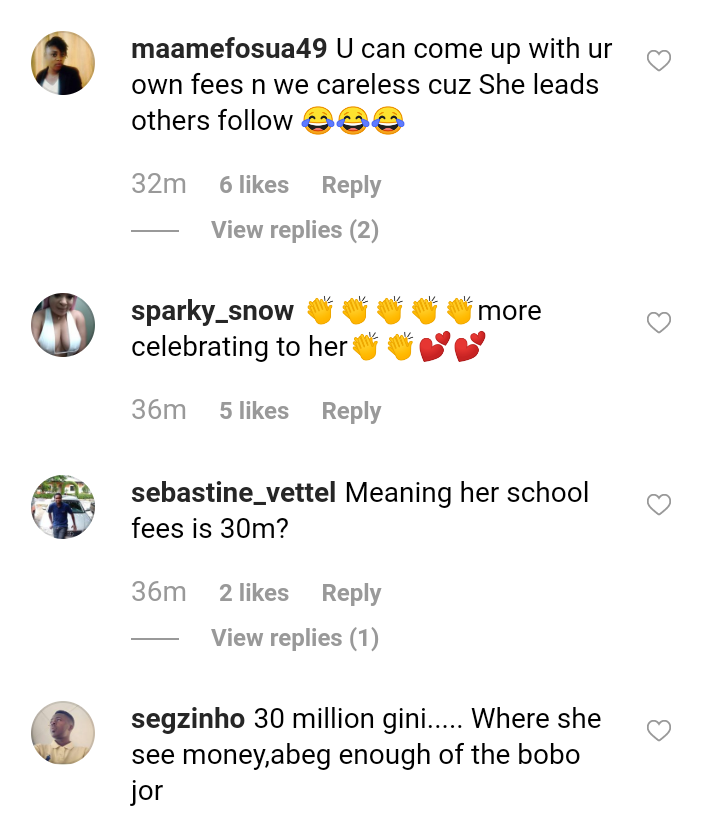Image resolution: width=713 pixels, height=824 pixels.
Task: Visit segzinho's profile via username
Action: (x=188, y=719)
